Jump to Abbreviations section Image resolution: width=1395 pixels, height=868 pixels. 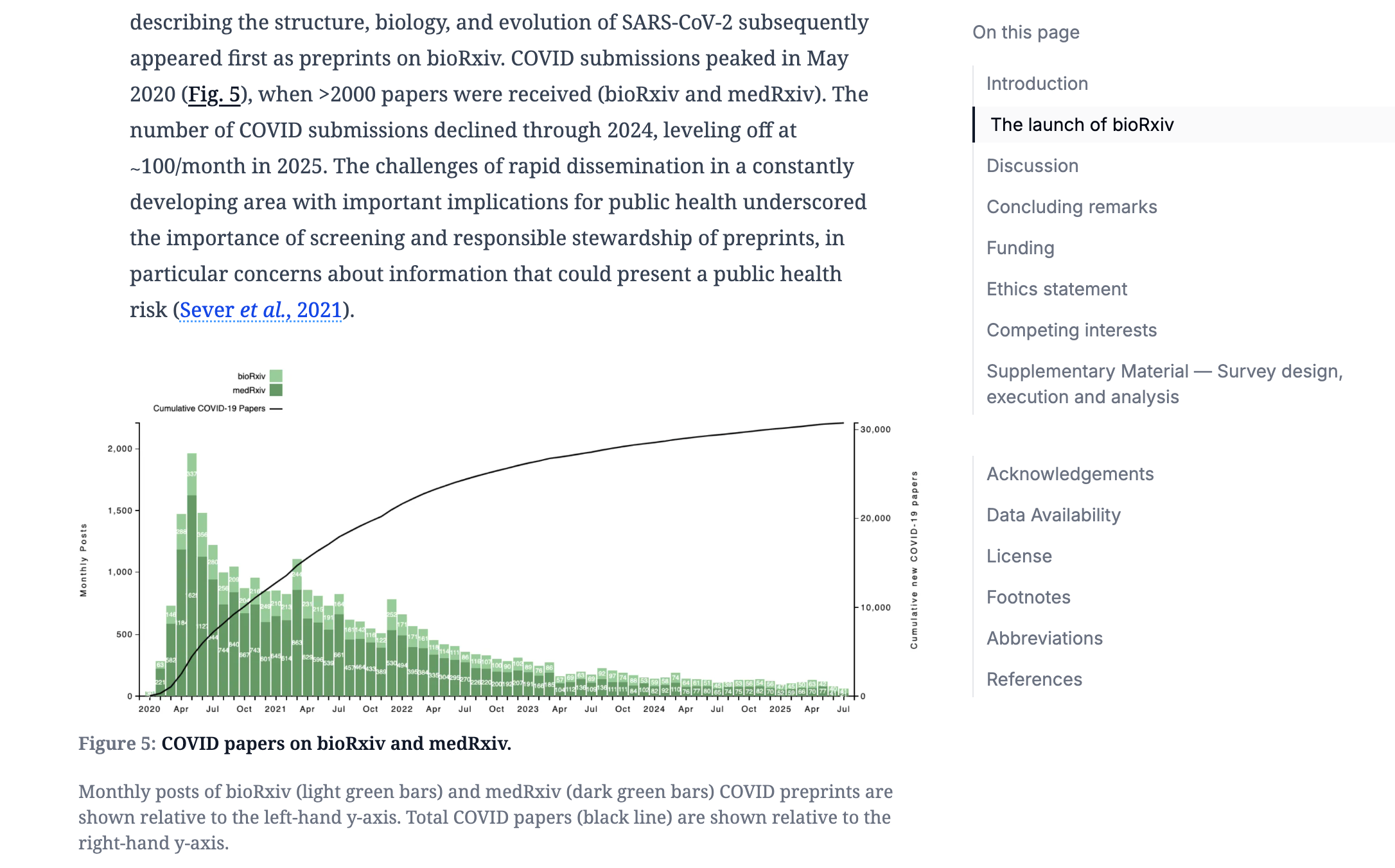point(1045,638)
